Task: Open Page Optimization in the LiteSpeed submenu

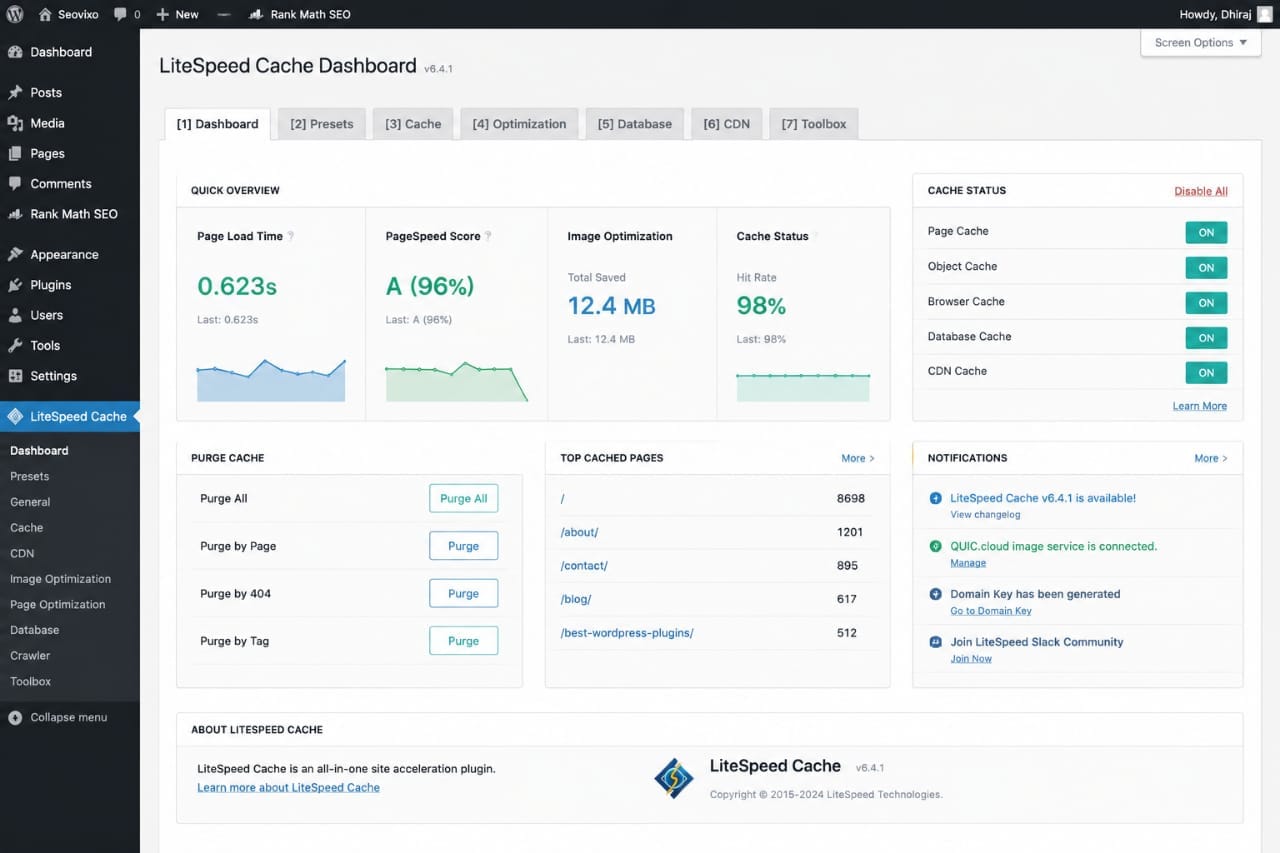Action: coord(57,605)
